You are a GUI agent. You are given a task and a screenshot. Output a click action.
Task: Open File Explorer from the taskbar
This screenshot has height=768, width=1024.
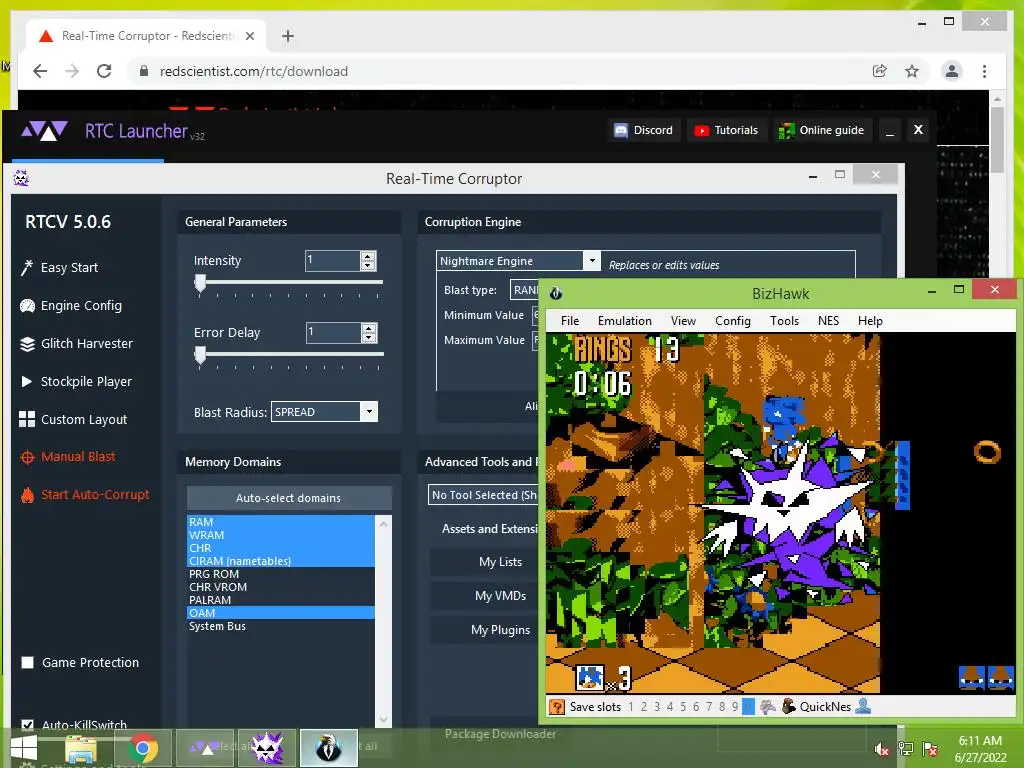point(80,748)
